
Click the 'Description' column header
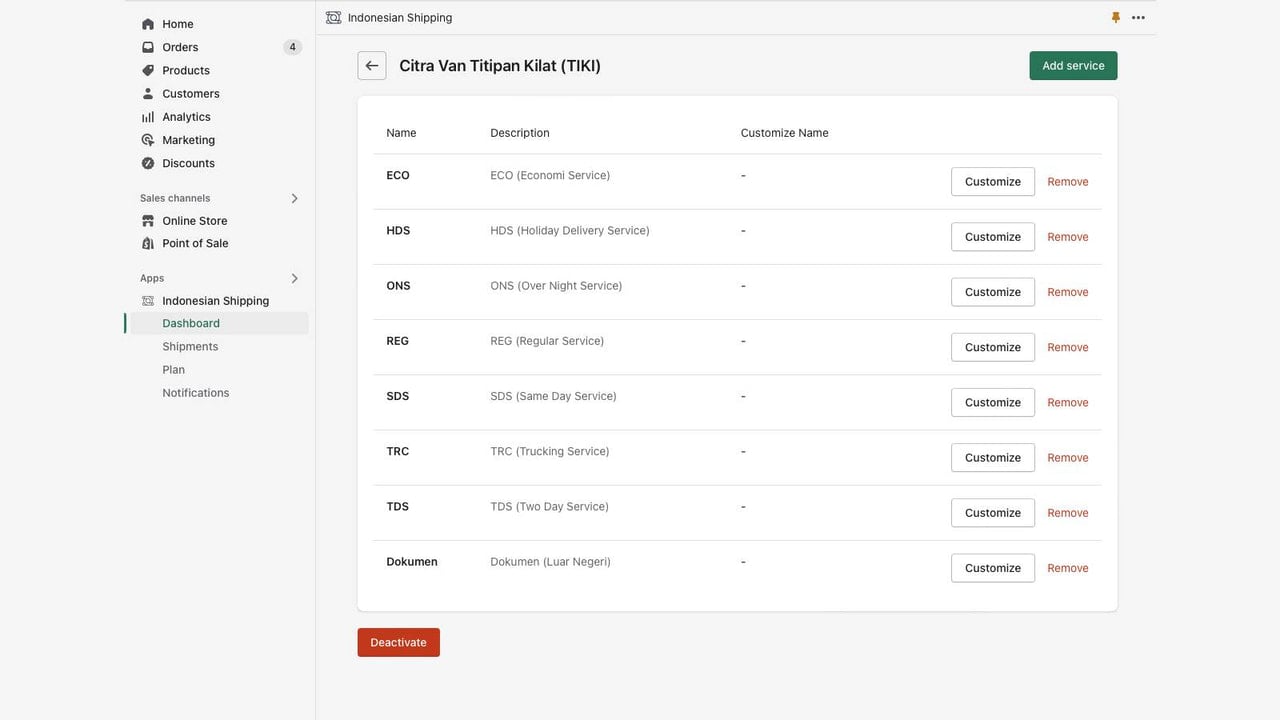coord(520,133)
